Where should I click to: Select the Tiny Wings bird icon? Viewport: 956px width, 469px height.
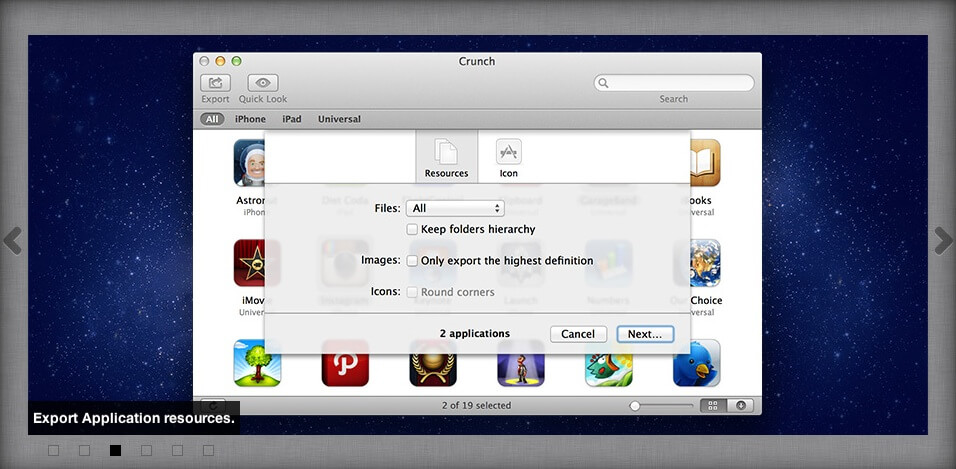[x=608, y=363]
